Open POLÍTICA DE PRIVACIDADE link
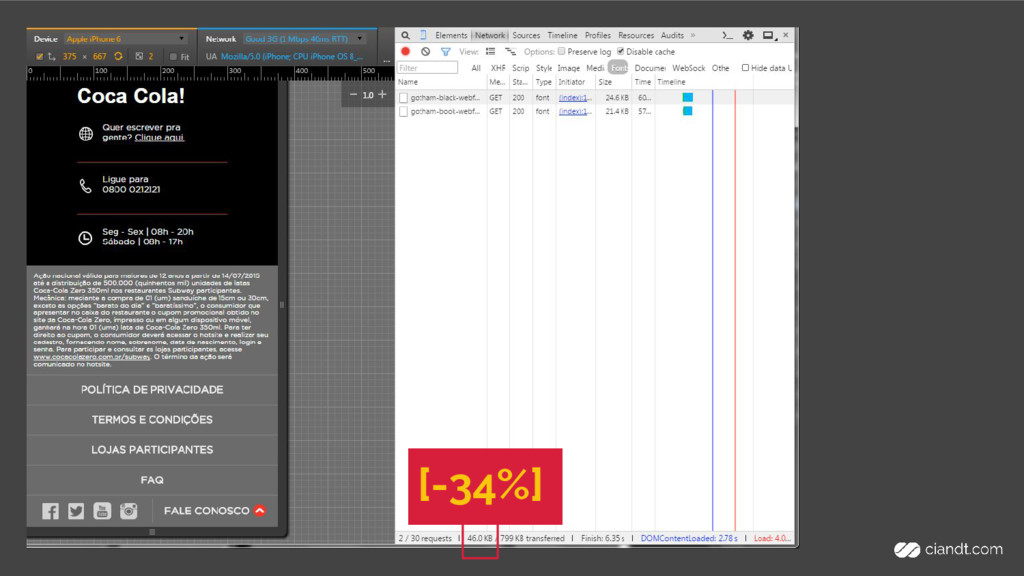Image resolution: width=1024 pixels, height=576 pixels. (152, 390)
